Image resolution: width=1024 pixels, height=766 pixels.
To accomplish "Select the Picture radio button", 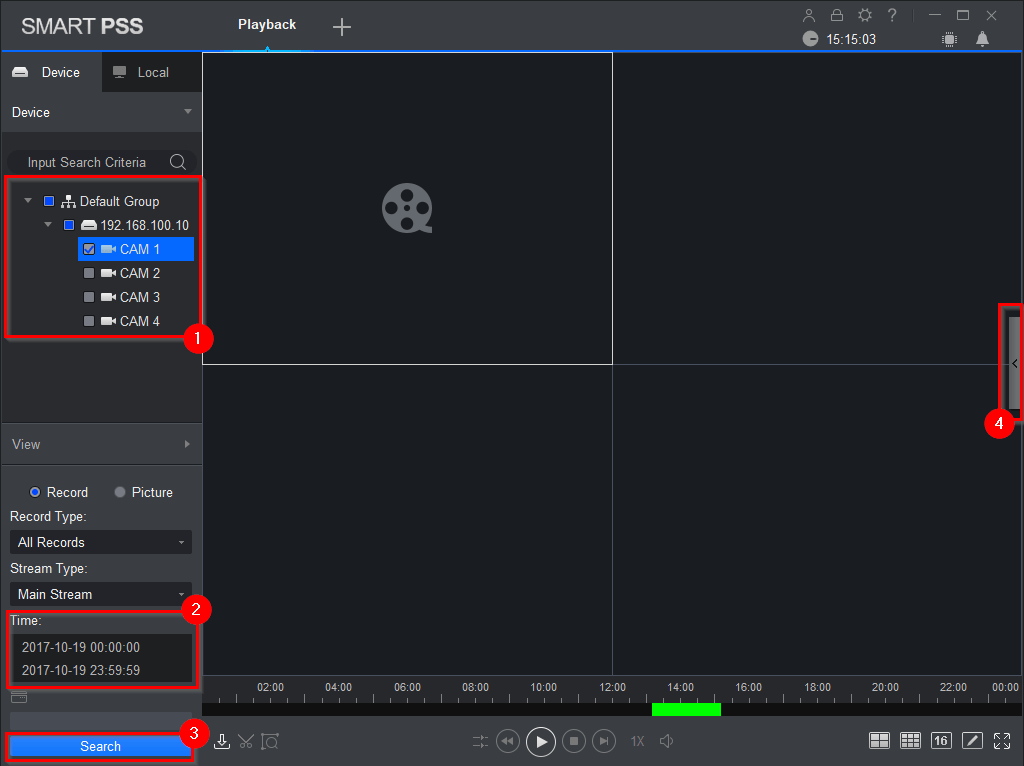I will coord(120,492).
